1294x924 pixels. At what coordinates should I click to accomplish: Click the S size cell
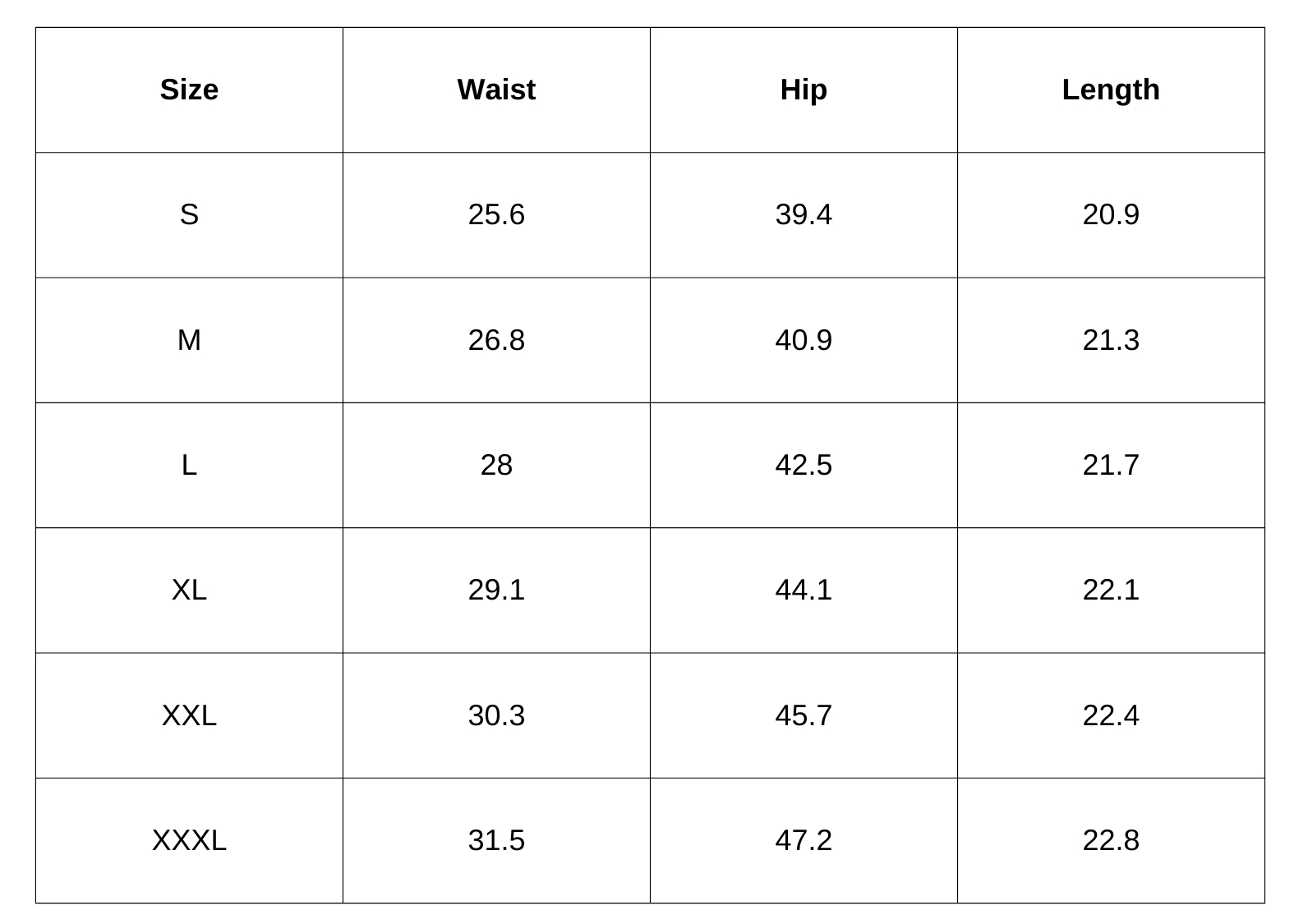click(189, 214)
